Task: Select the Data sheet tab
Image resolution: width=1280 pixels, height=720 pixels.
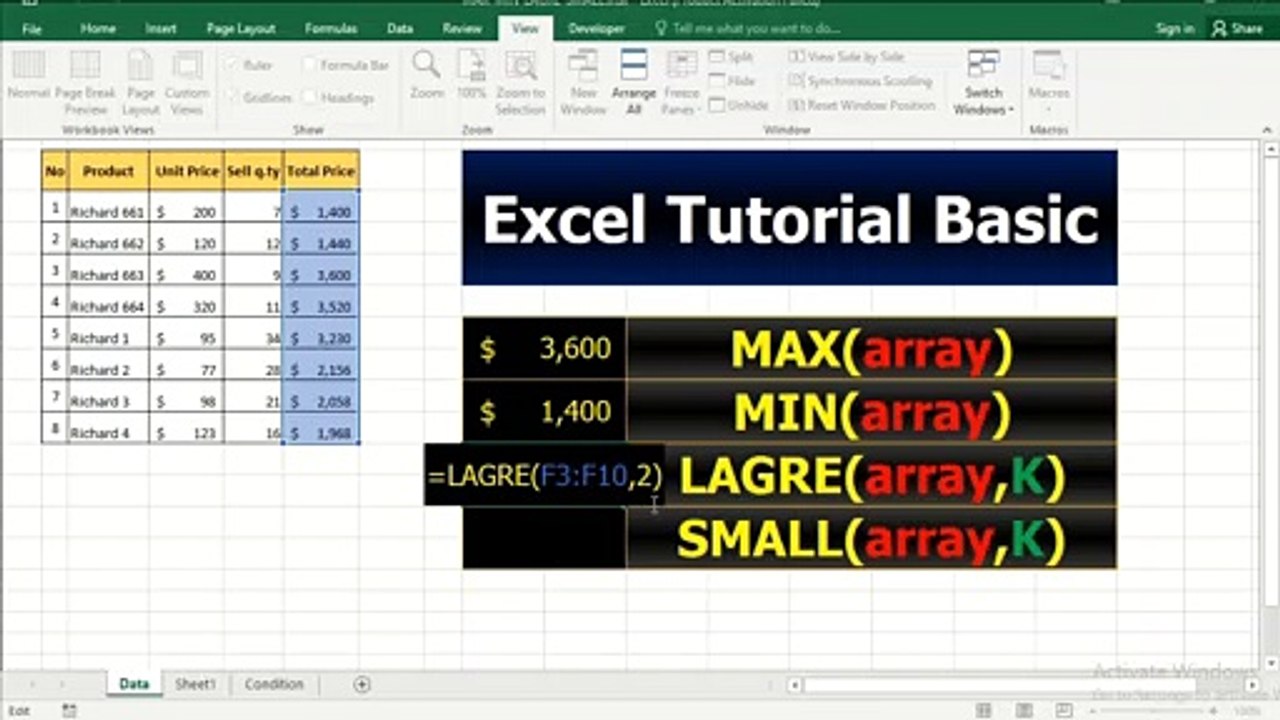Action: 134,684
